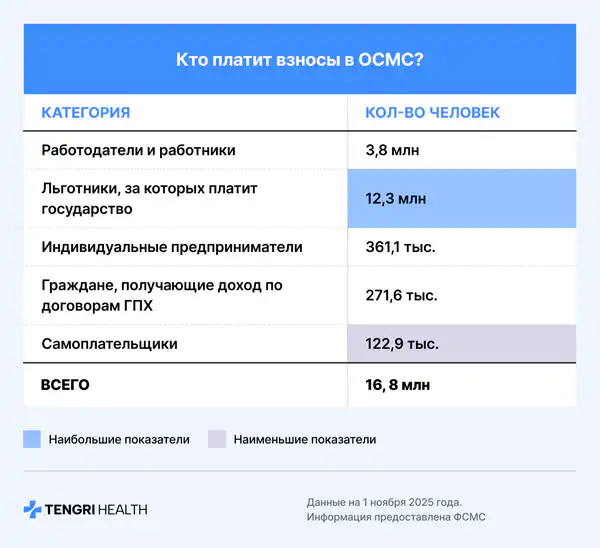Click the title 'Кто платит взносы в ОСМС?'
This screenshot has width=600, height=548.
pos(300,59)
